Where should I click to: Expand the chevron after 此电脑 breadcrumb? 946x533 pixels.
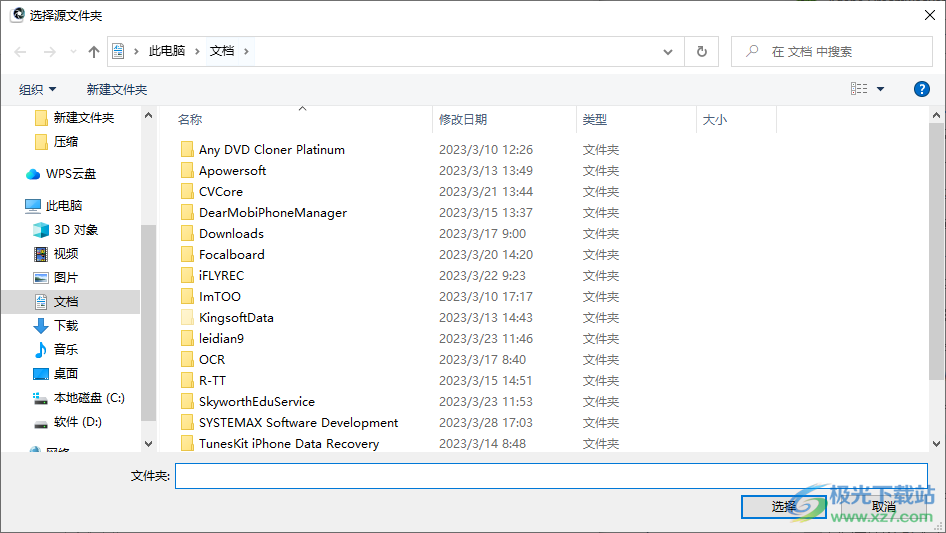(x=197, y=51)
